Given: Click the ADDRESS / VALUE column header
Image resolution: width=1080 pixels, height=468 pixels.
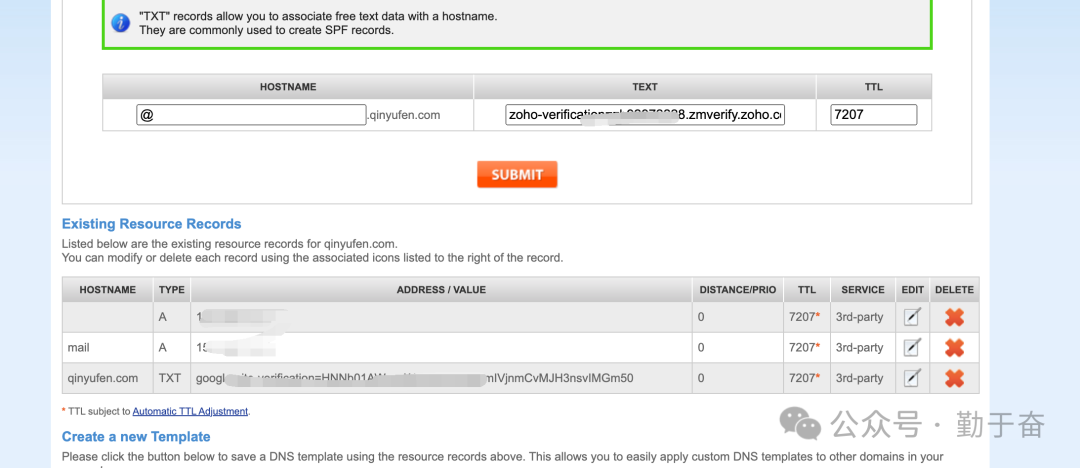Looking at the screenshot, I should point(441,290).
